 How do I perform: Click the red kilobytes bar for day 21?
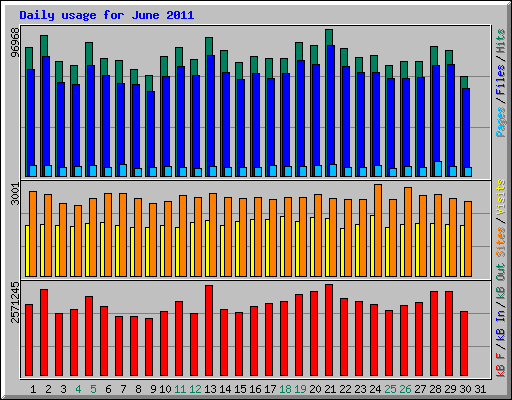point(329,330)
